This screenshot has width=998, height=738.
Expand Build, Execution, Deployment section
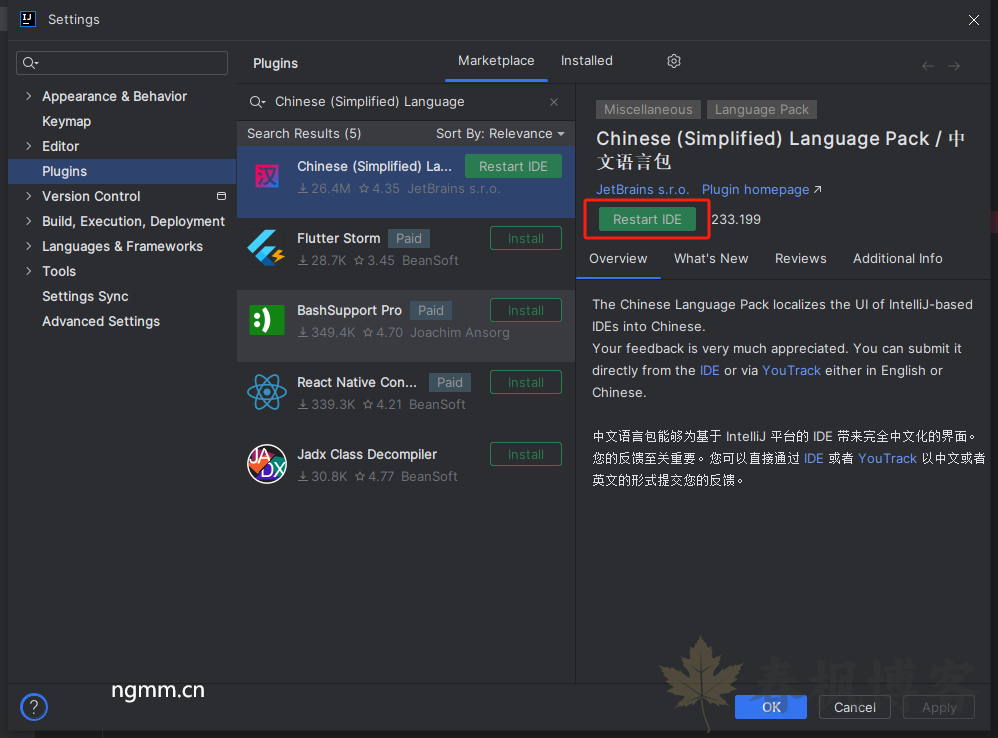point(28,221)
